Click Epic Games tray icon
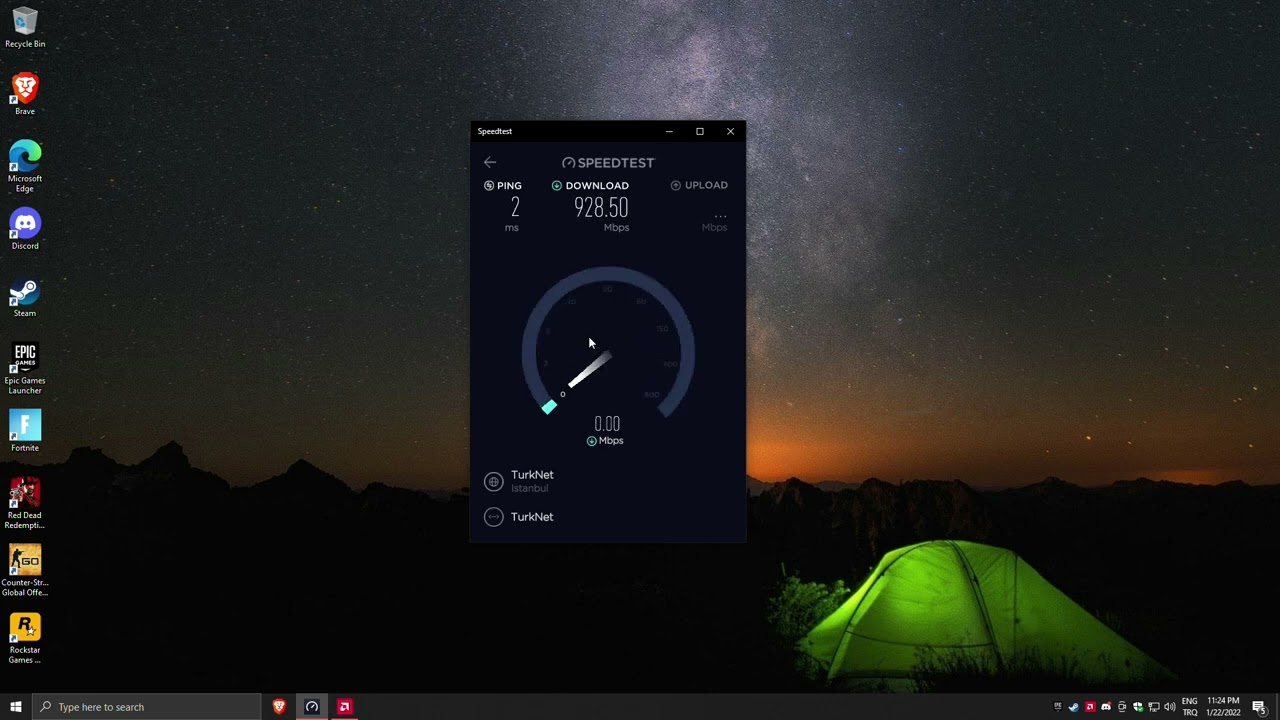The height and width of the screenshot is (720, 1280). 1058,707
